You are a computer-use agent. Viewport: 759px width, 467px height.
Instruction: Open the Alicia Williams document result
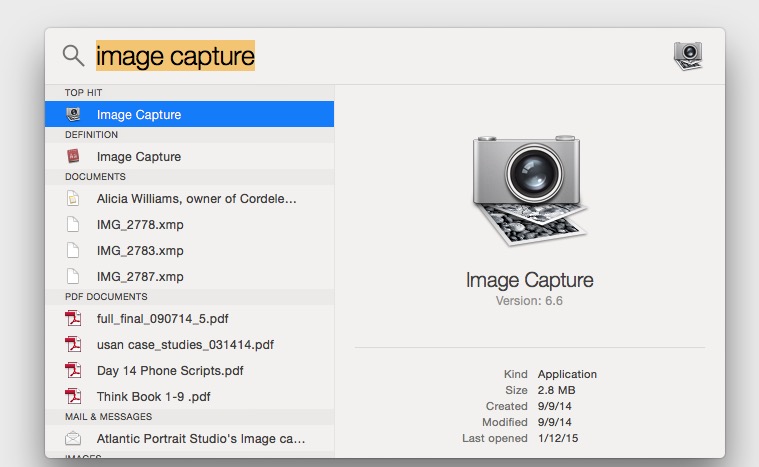189,198
